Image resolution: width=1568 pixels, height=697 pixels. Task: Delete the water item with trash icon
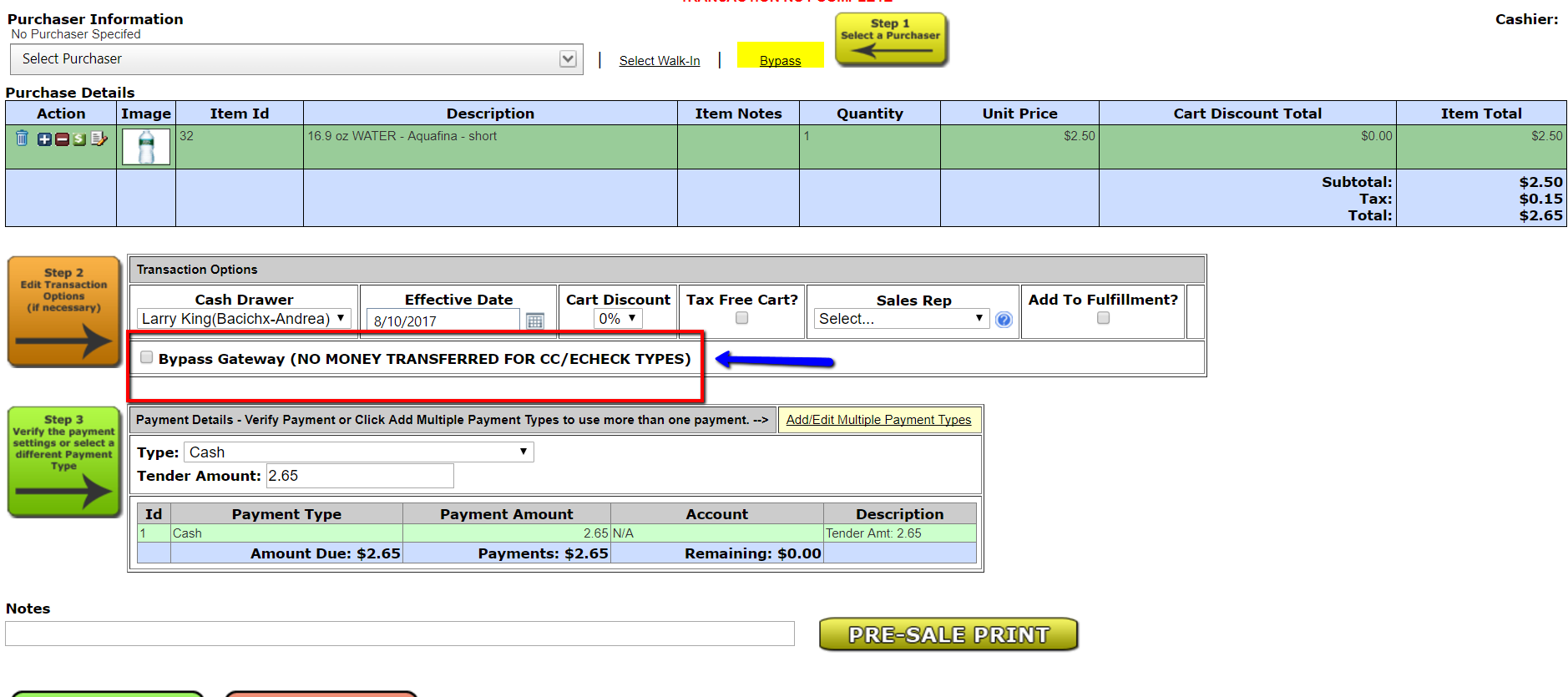pyautogui.click(x=22, y=139)
